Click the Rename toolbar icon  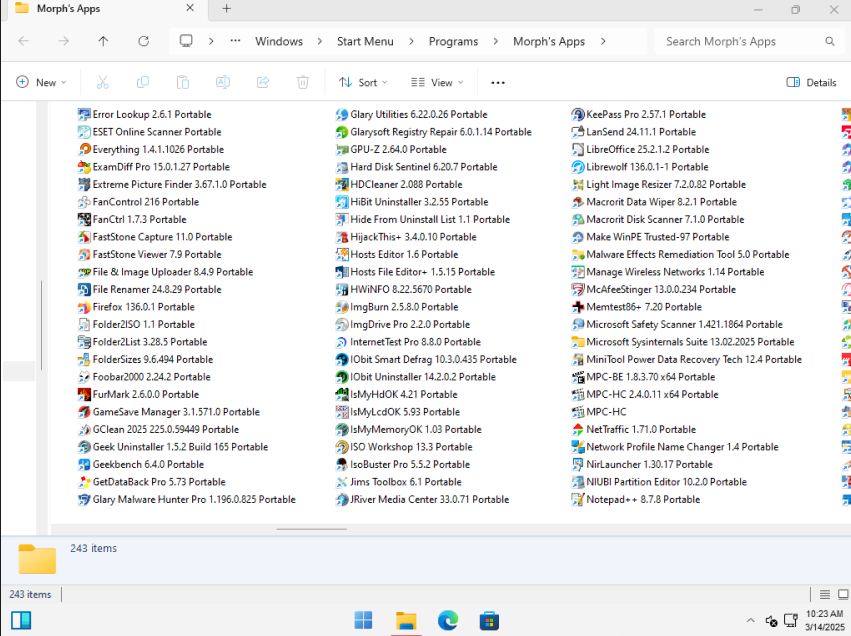[223, 82]
